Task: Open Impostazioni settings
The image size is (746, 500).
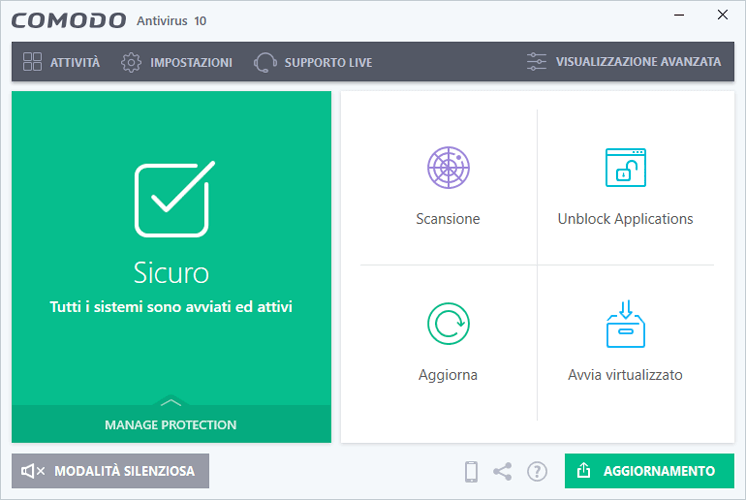Action: [177, 62]
